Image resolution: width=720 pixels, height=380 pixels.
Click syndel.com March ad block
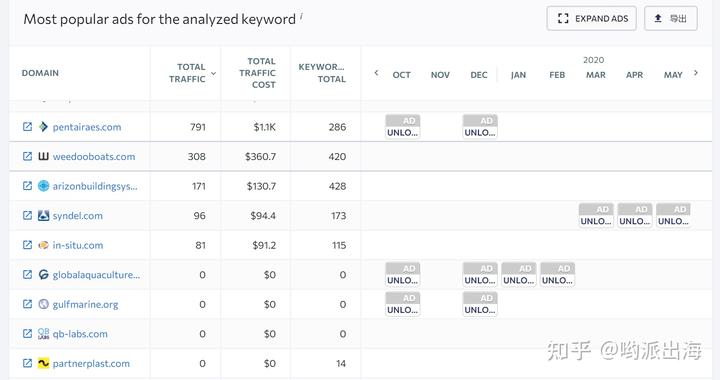click(x=596, y=215)
